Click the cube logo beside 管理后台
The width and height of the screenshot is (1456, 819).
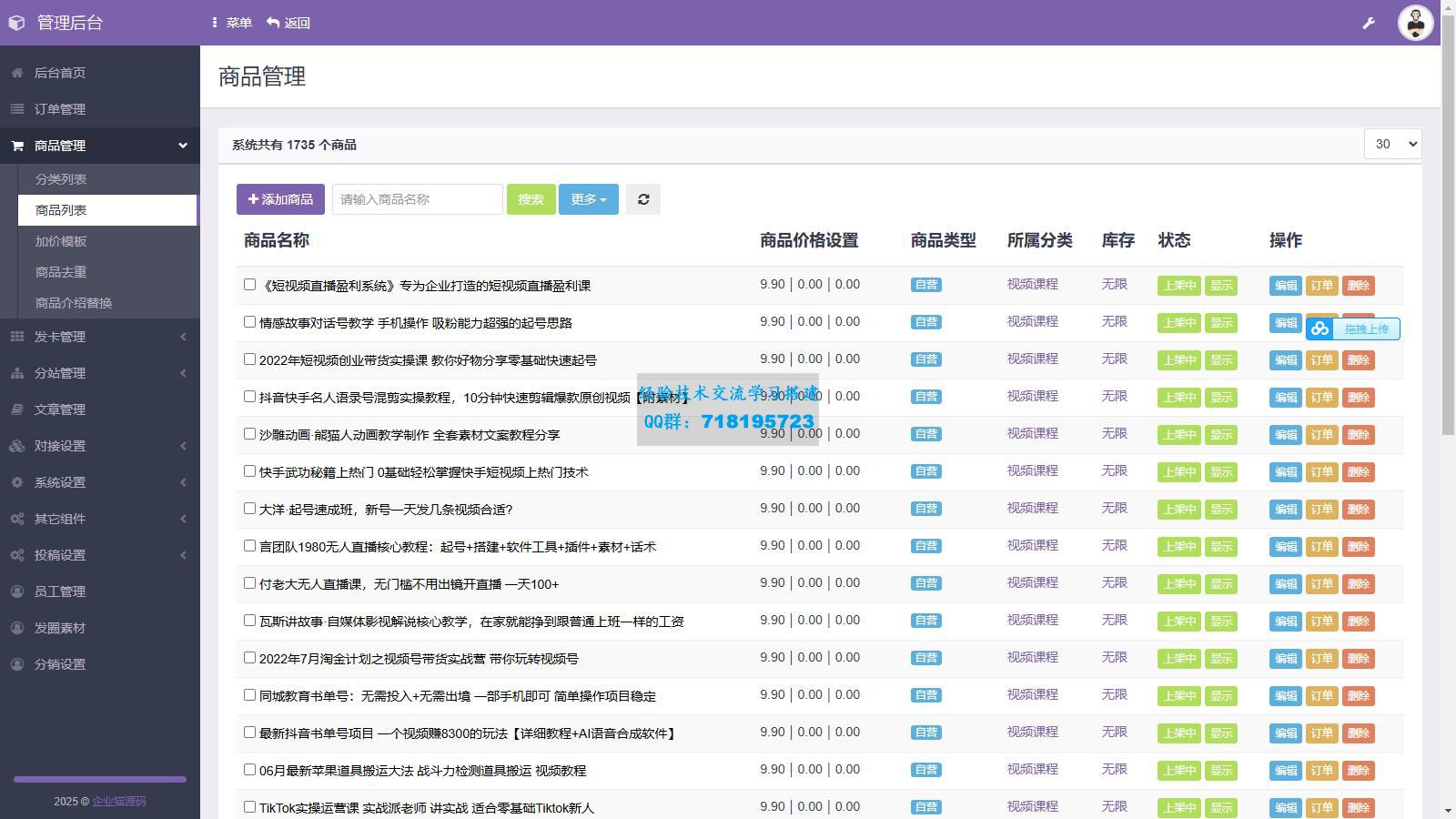coord(16,23)
